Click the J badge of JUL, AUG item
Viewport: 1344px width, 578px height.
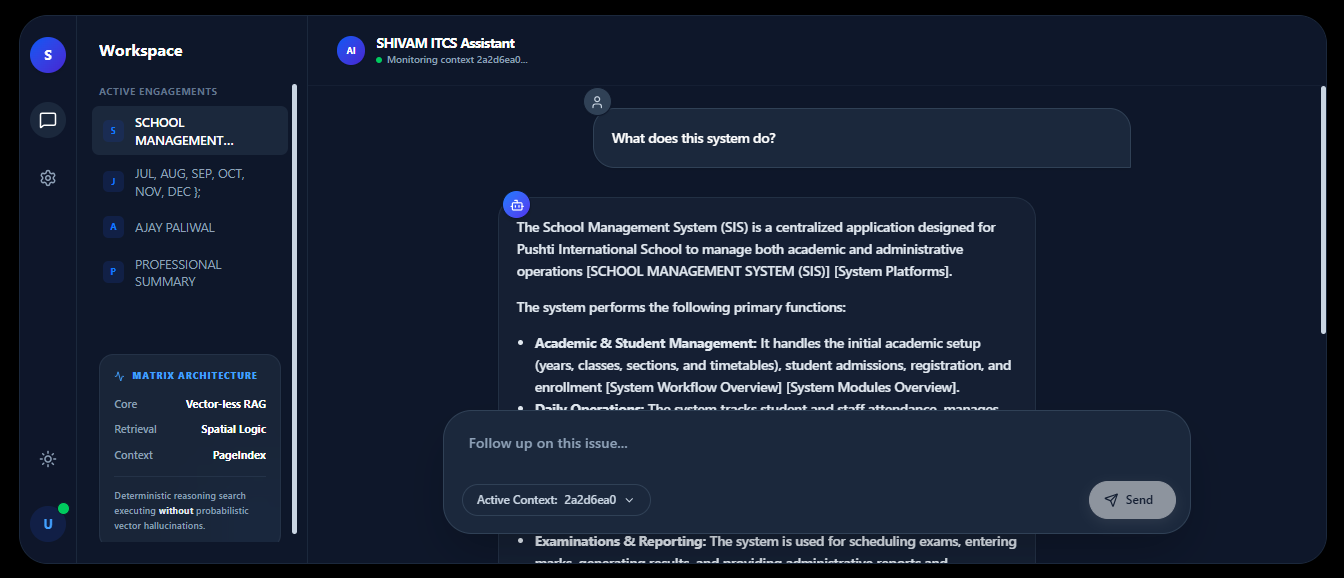(113, 181)
